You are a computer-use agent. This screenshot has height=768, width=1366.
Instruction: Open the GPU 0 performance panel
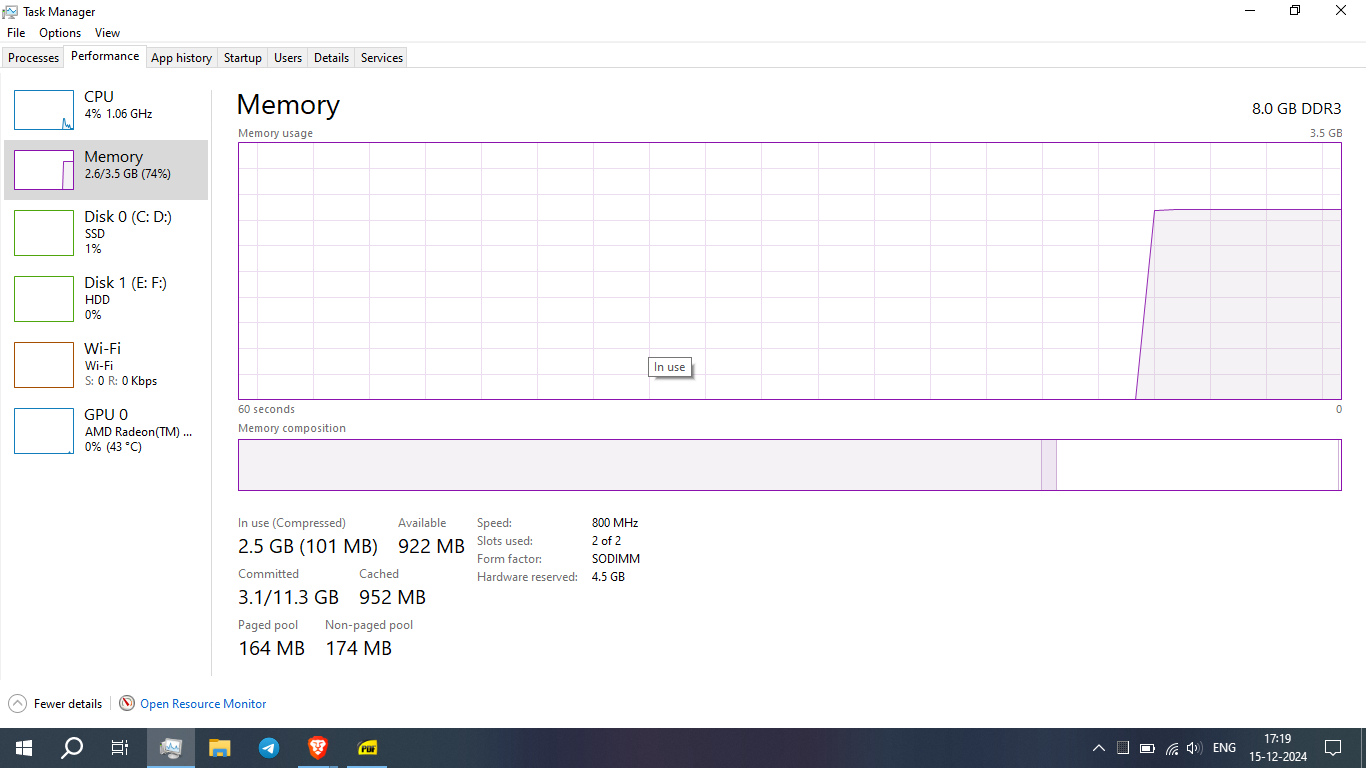pos(106,430)
